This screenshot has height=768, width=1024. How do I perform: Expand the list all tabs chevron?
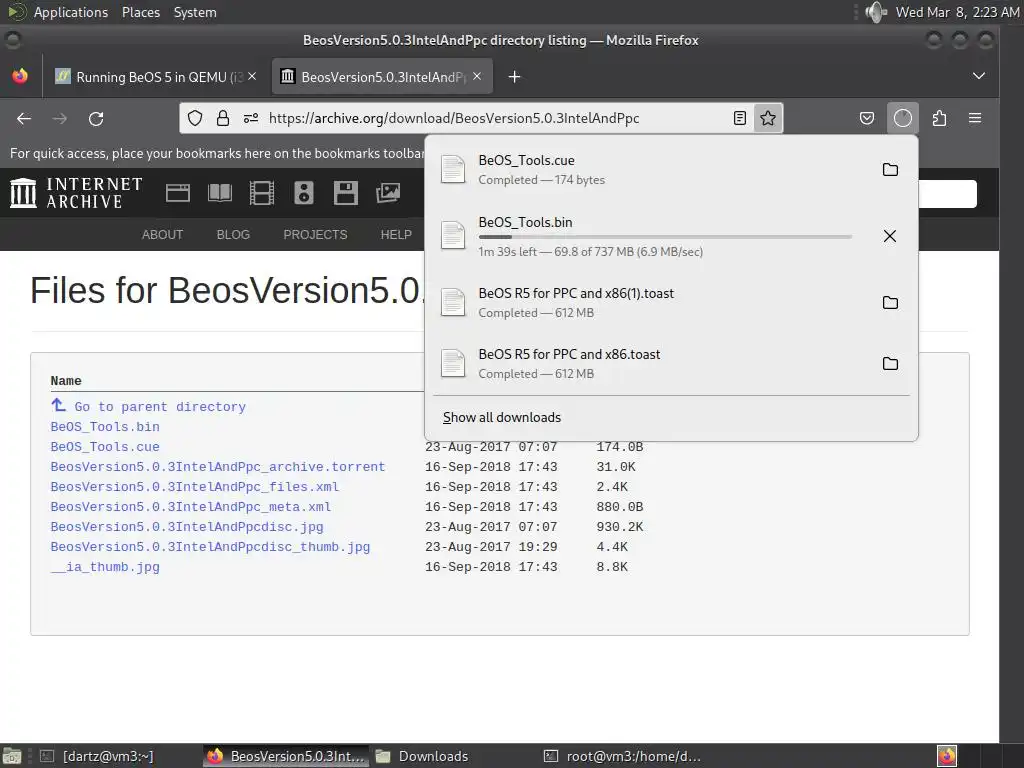pyautogui.click(x=978, y=76)
